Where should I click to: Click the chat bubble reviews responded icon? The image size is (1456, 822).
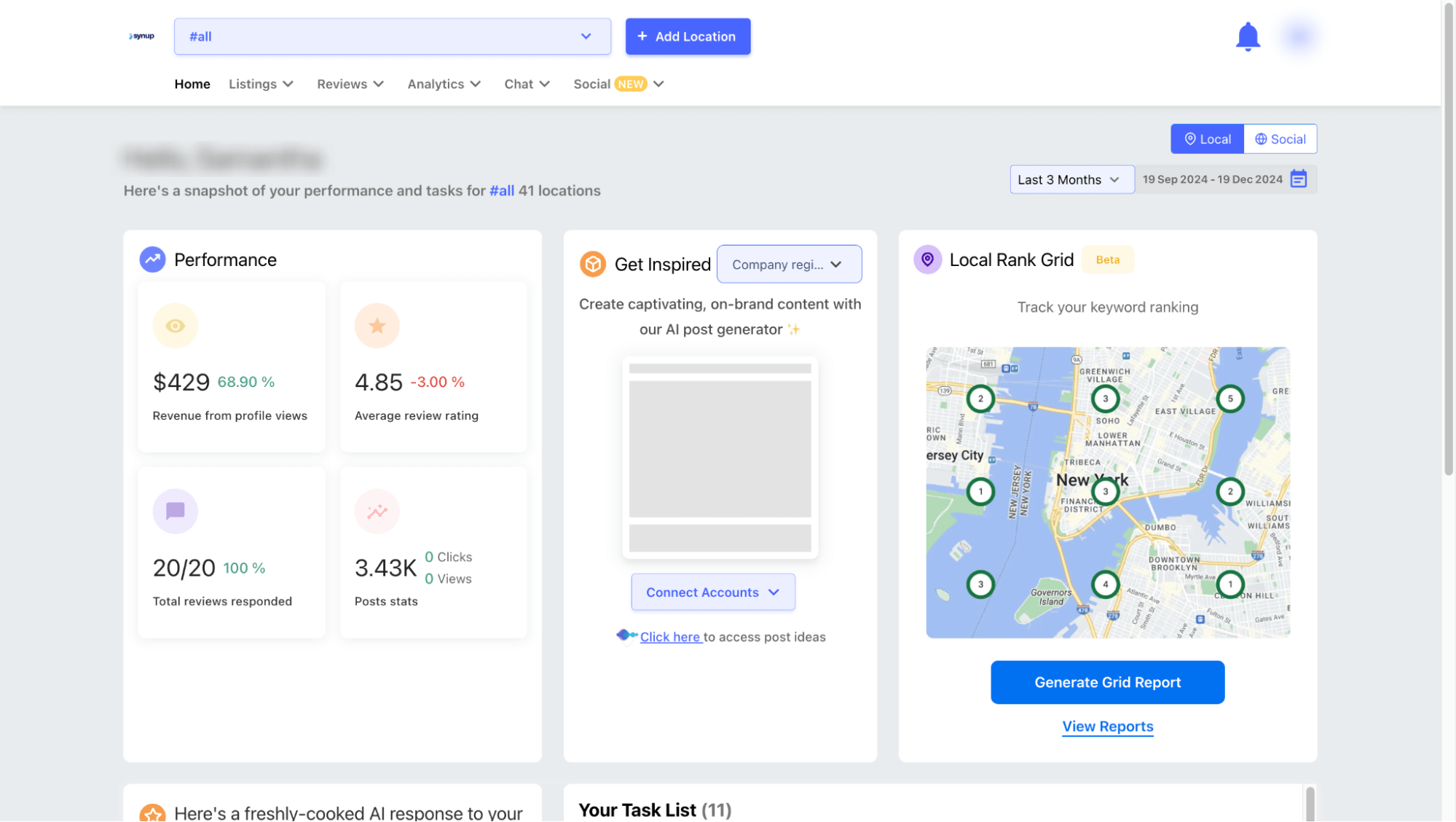(x=175, y=511)
